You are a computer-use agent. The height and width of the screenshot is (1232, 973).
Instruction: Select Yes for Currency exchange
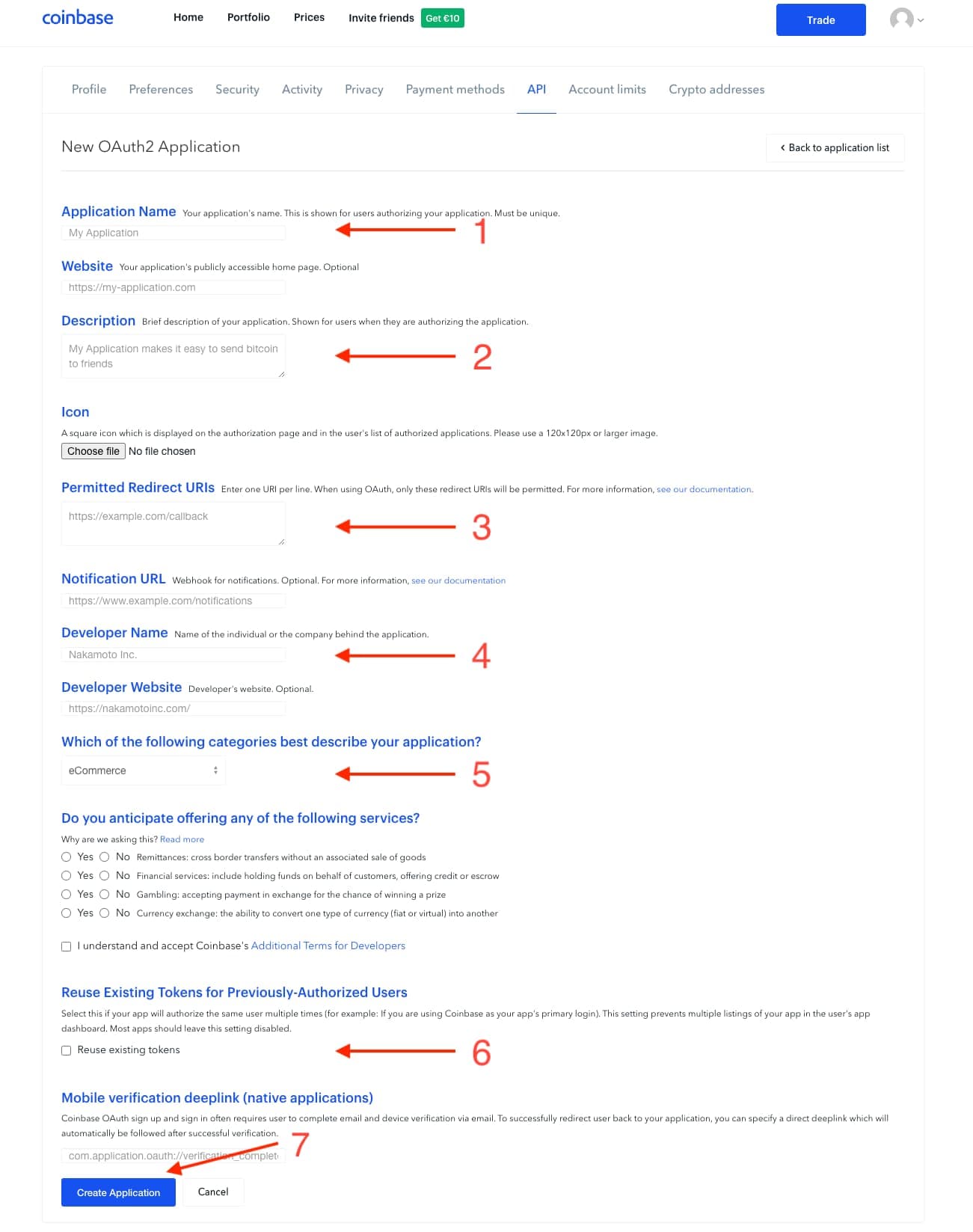(66, 912)
